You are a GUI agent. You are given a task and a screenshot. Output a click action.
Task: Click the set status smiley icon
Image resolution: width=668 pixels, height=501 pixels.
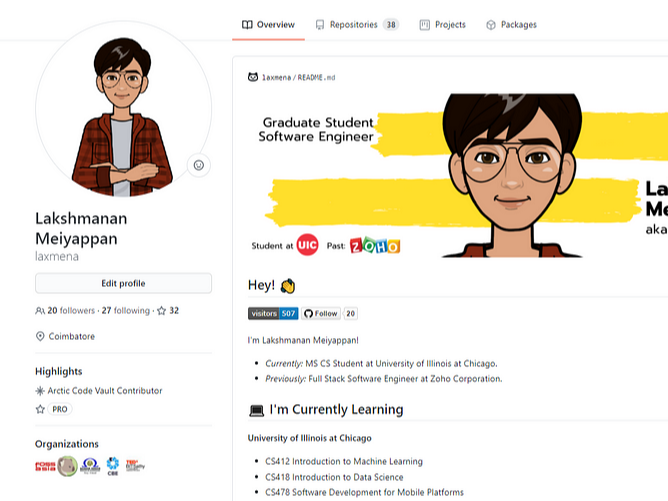click(x=199, y=165)
